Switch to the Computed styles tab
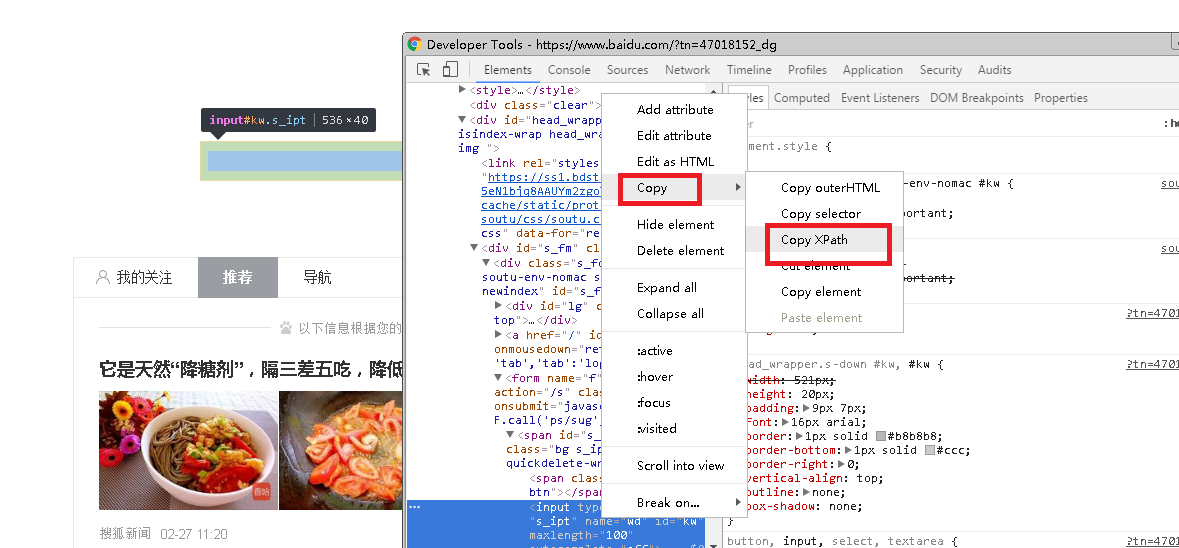This screenshot has width=1179, height=548. [x=802, y=98]
